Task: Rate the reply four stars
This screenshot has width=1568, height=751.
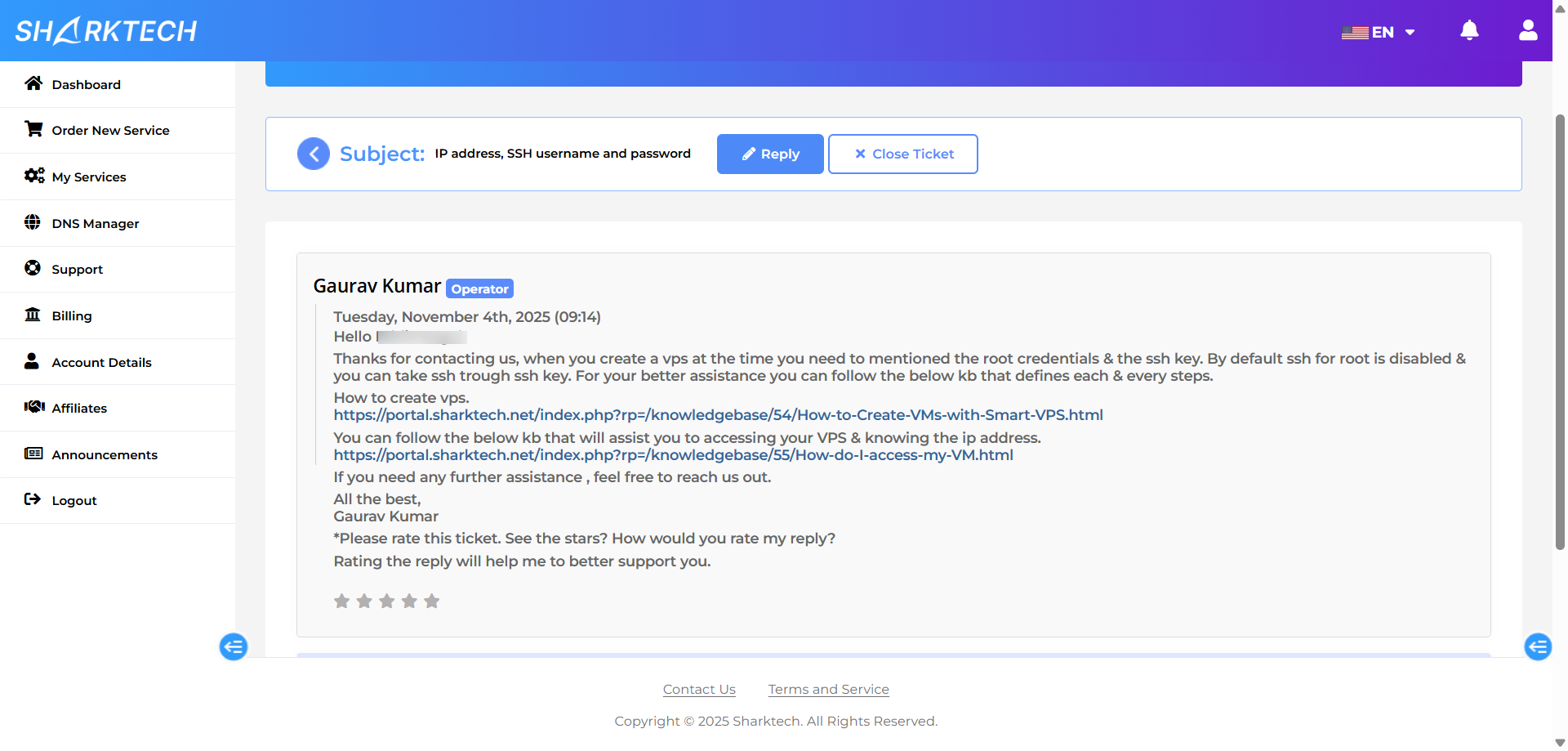Action: (409, 601)
